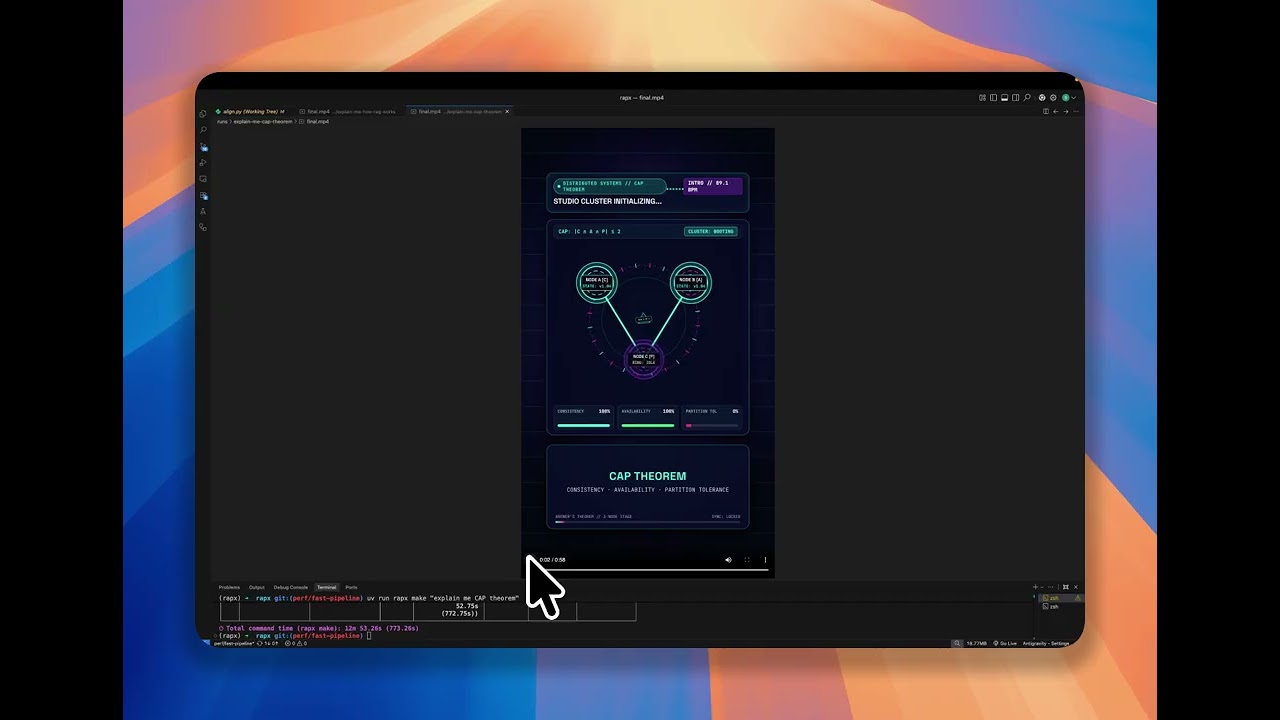Click the errors and warnings count in status bar
This screenshot has width=1280, height=720.
coord(296,643)
